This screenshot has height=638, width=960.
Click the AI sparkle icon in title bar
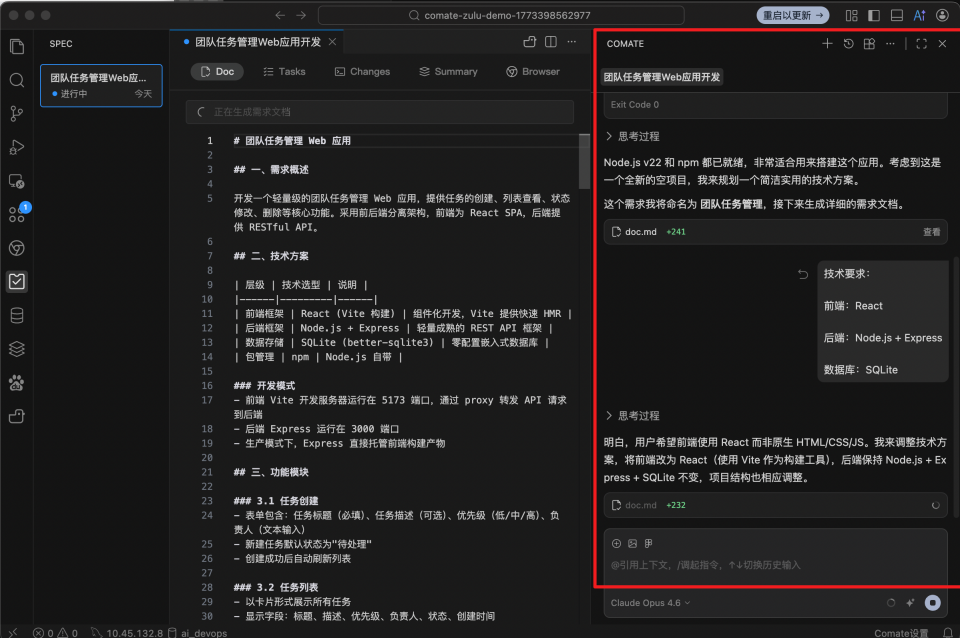(920, 15)
